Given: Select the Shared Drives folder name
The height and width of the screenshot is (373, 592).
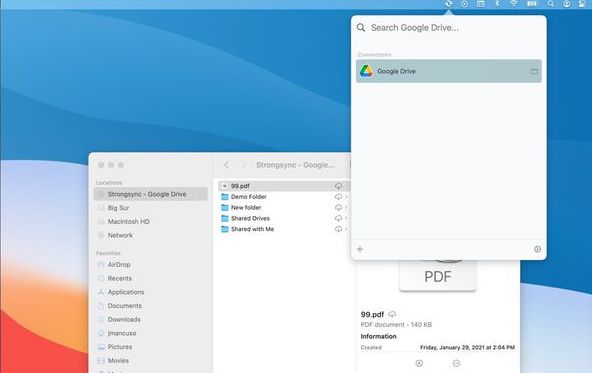Looking at the screenshot, I should tap(250, 218).
